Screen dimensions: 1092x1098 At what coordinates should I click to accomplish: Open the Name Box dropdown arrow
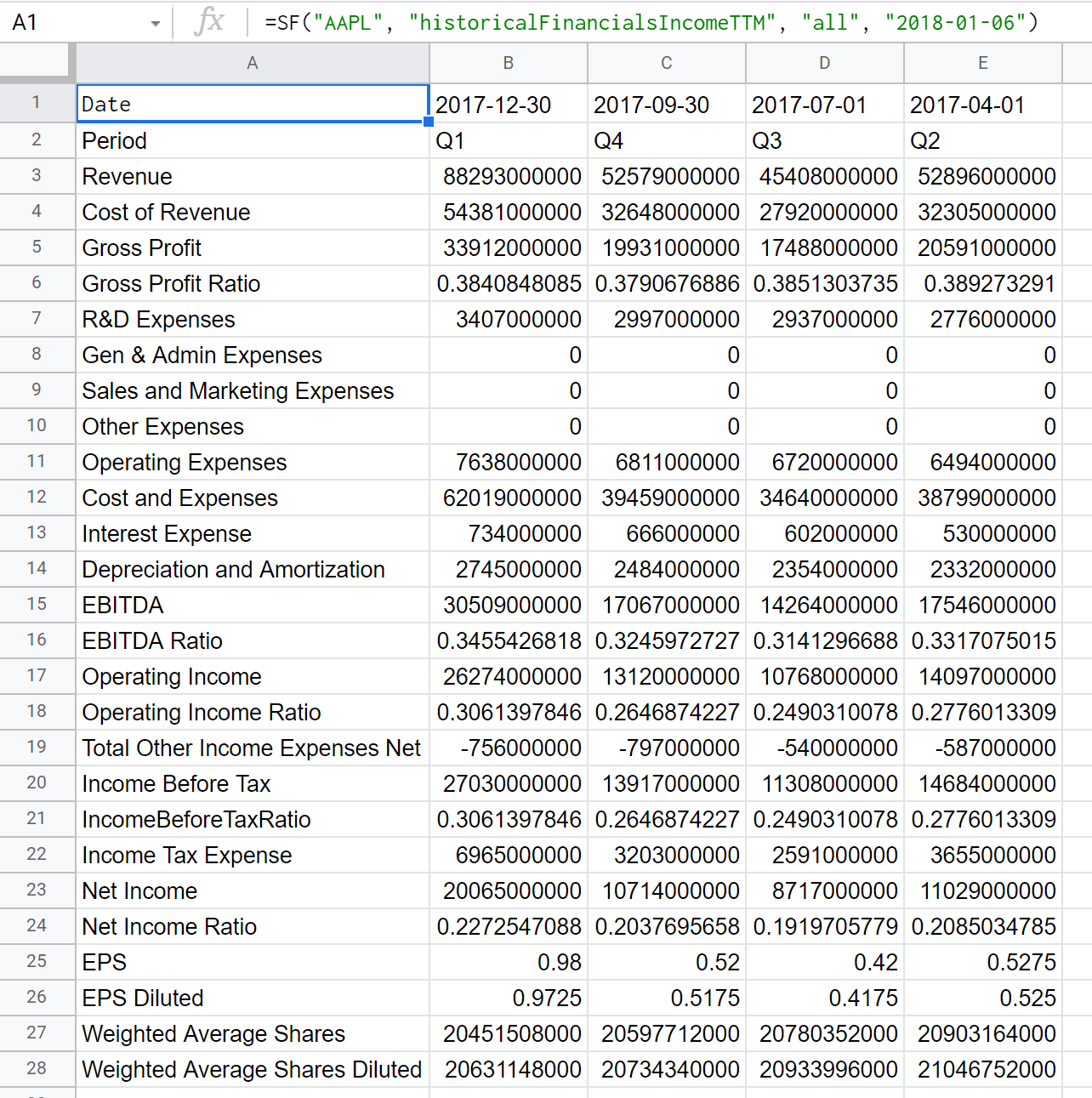(155, 23)
